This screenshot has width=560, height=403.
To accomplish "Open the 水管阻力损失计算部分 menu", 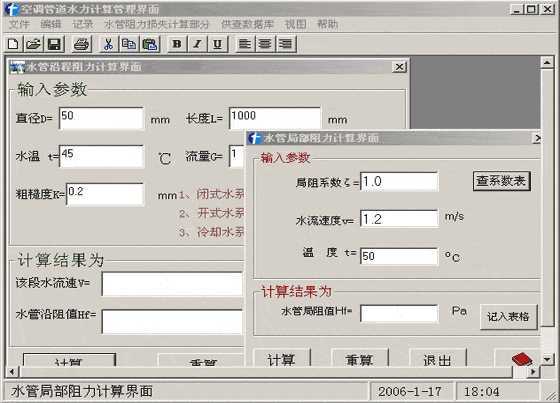I will click(x=156, y=24).
